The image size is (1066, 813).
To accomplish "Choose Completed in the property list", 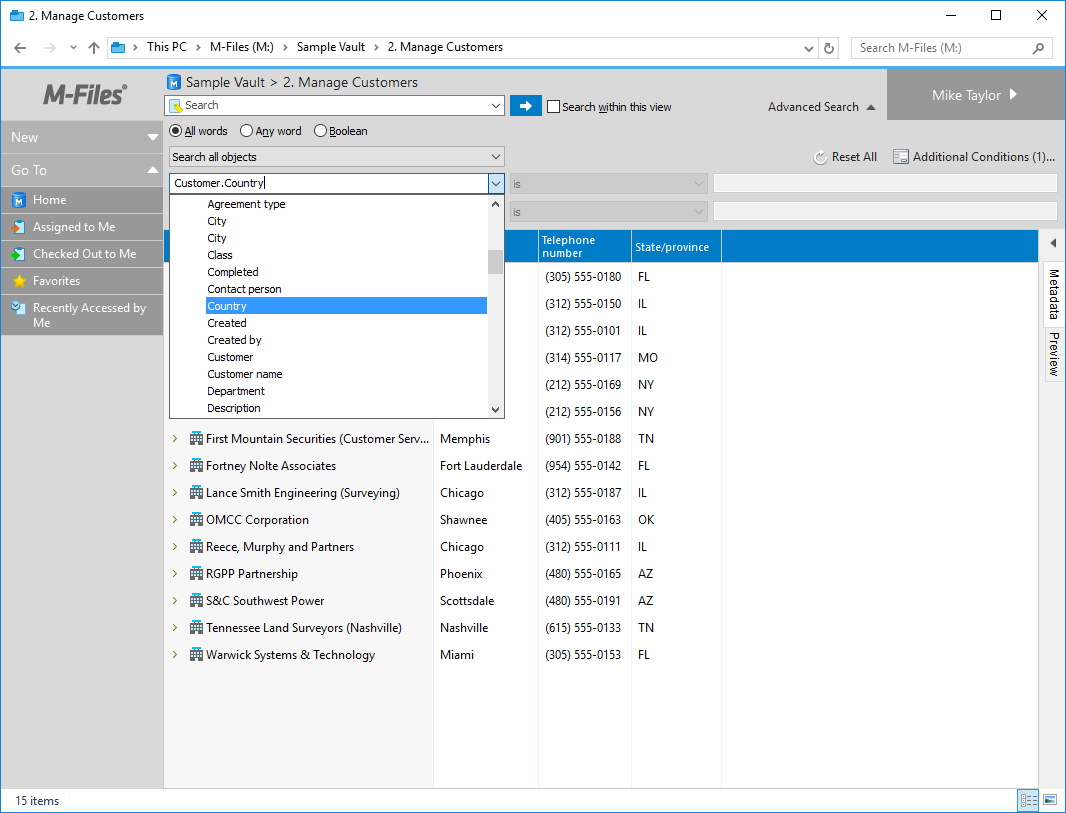I will (346, 272).
